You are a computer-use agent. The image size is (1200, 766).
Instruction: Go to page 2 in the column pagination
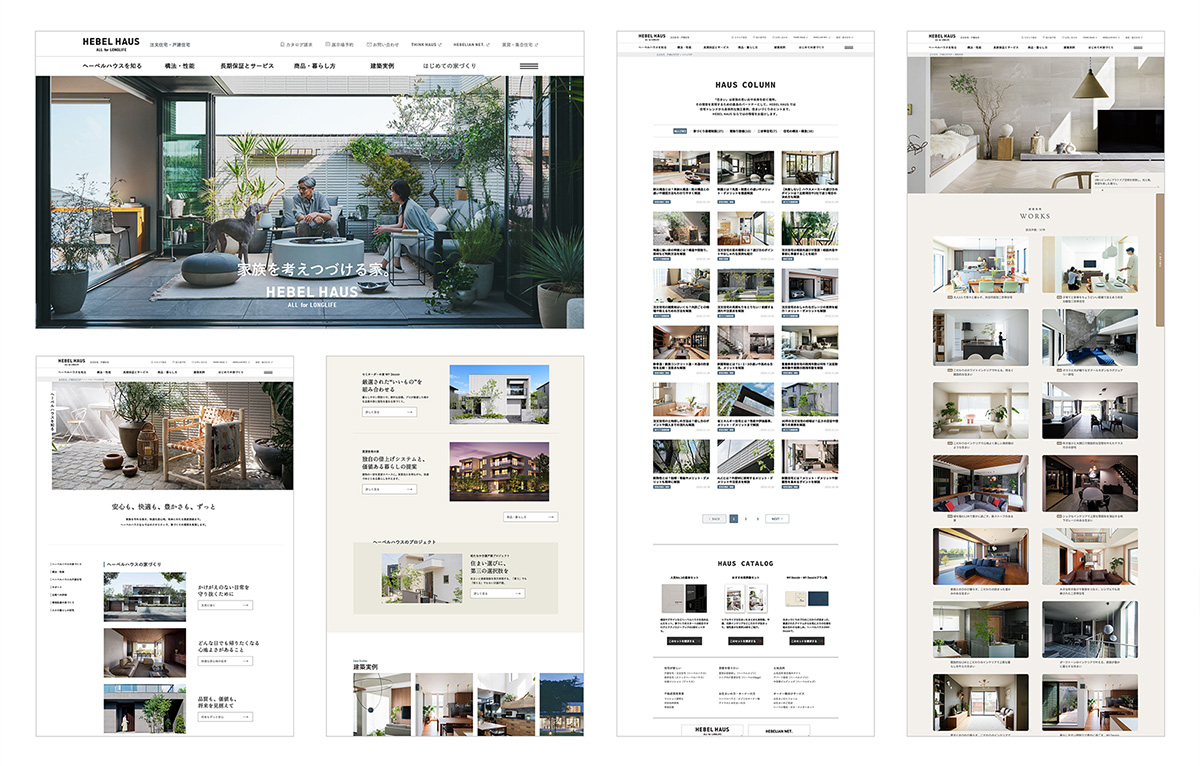click(746, 519)
